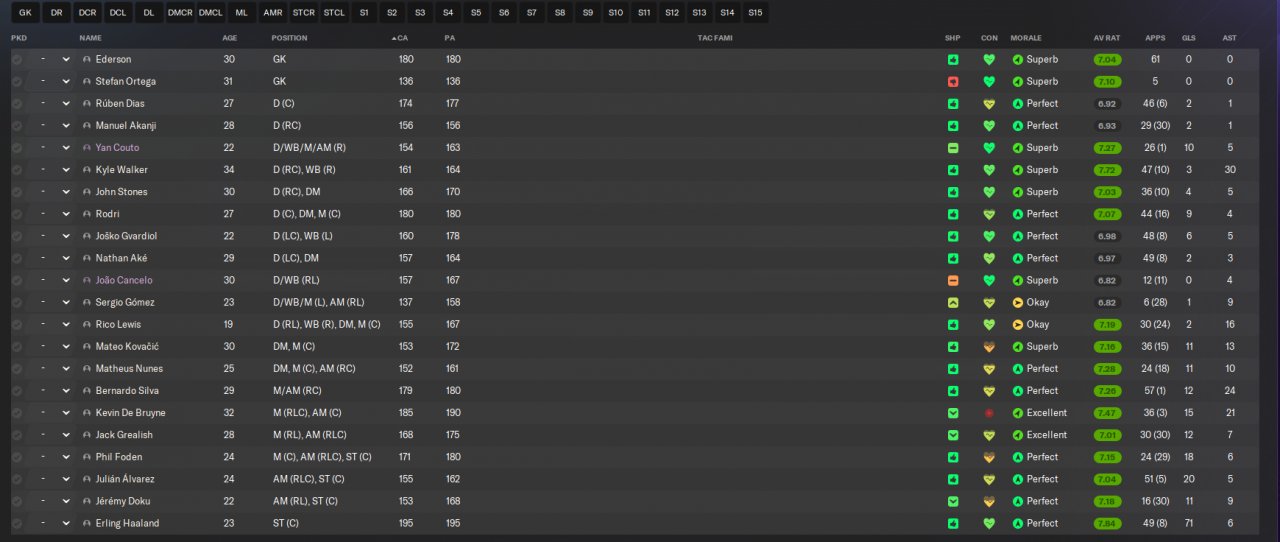The image size is (1280, 542).
Task: Toggle picked status for Nathan Aké
Action: (x=16, y=258)
